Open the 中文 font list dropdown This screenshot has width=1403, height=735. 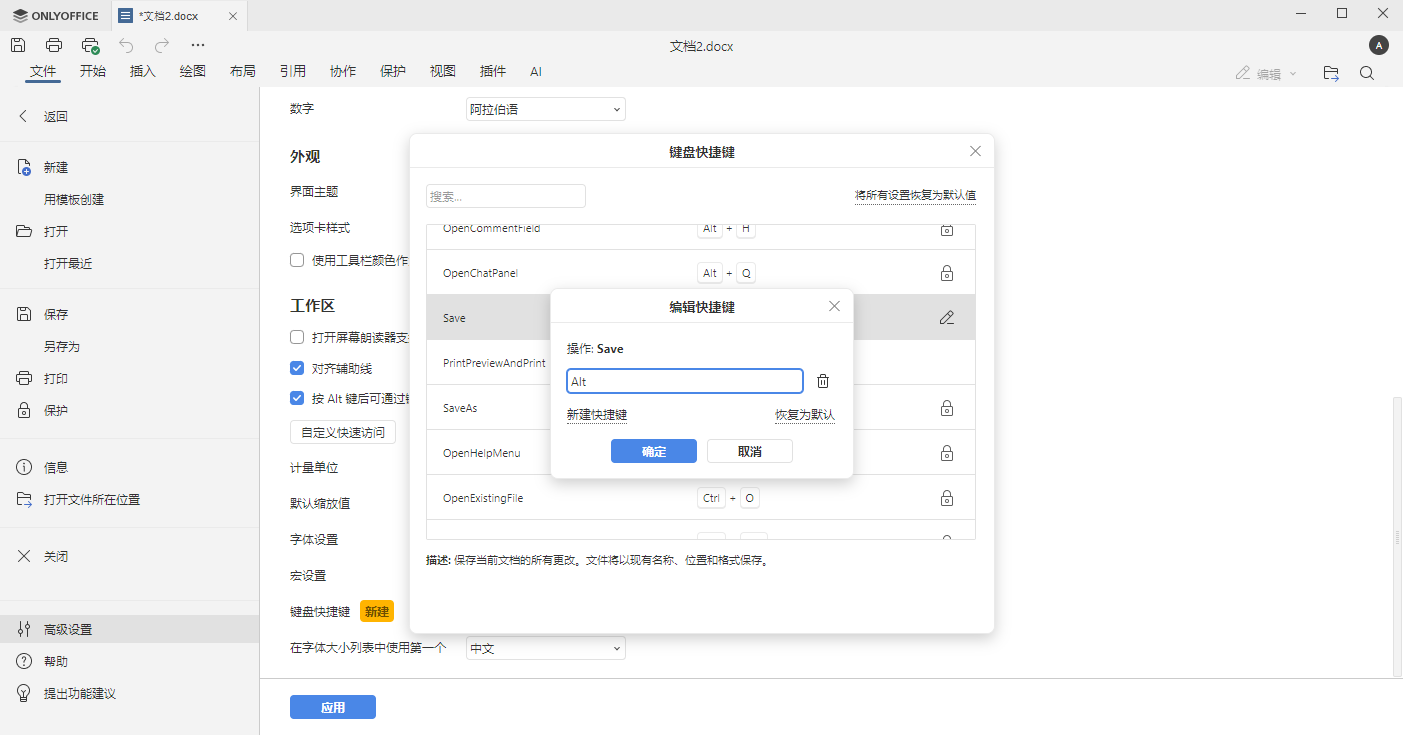point(544,647)
